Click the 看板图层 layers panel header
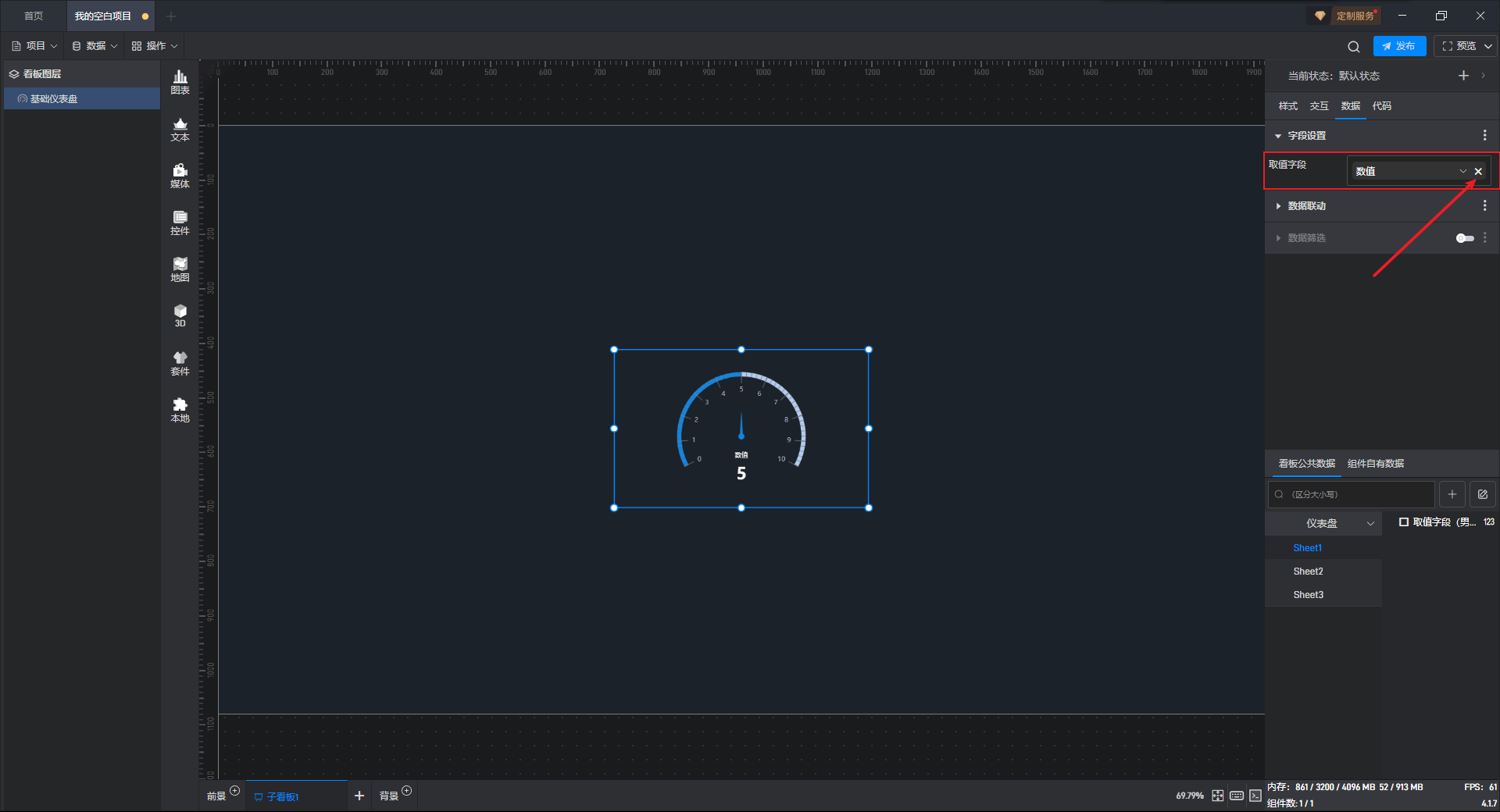The height and width of the screenshot is (812, 1500). tap(42, 74)
